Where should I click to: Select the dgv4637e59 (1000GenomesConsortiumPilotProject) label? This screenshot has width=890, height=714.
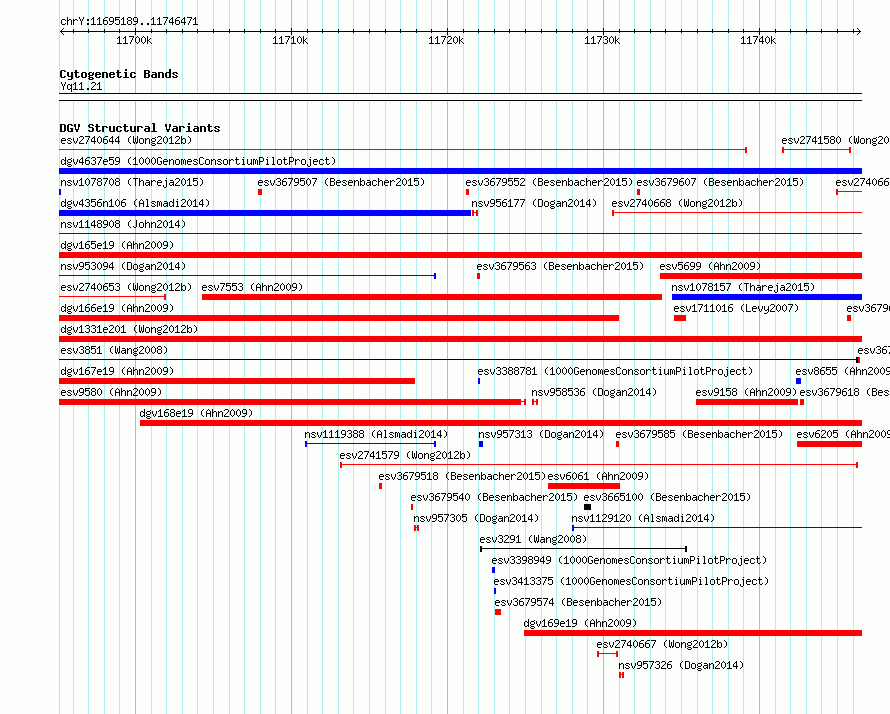tap(198, 161)
